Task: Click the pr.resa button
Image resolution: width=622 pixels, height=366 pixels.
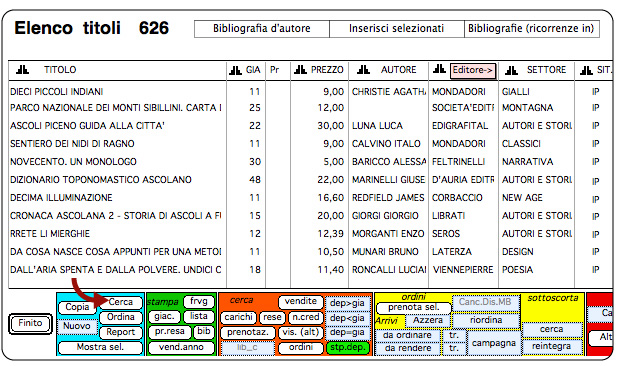Action: (x=170, y=332)
